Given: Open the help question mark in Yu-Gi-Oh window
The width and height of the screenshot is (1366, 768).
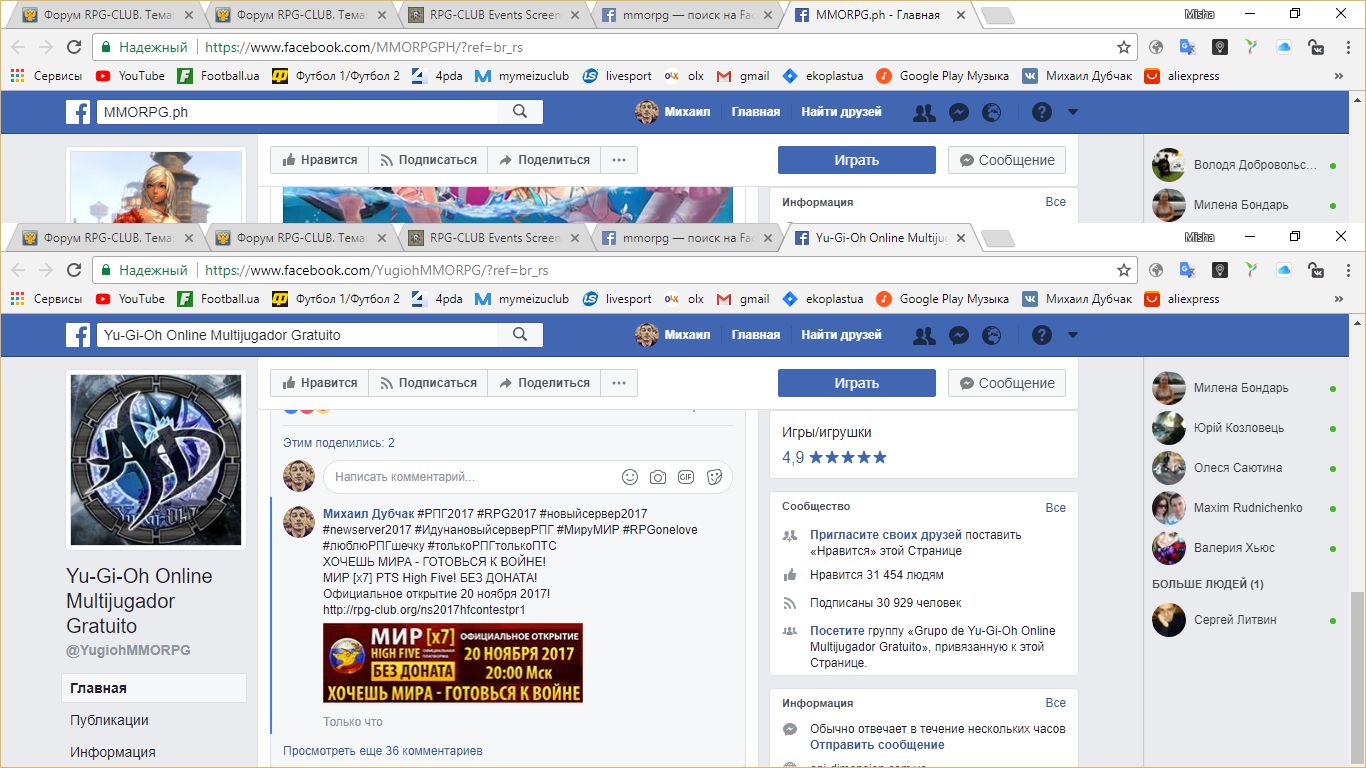Looking at the screenshot, I should (1042, 335).
